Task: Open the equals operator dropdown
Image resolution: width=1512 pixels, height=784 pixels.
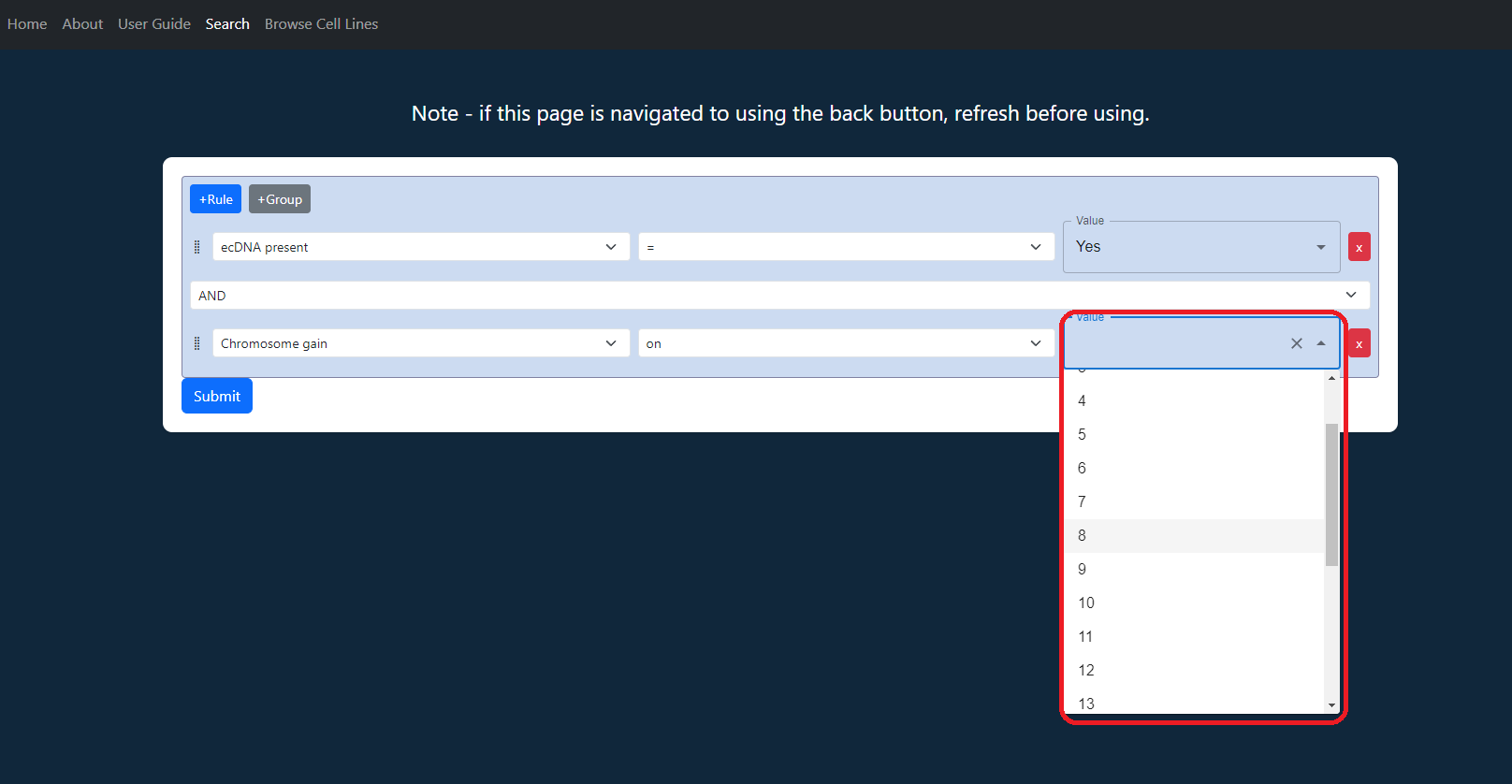Action: point(846,247)
